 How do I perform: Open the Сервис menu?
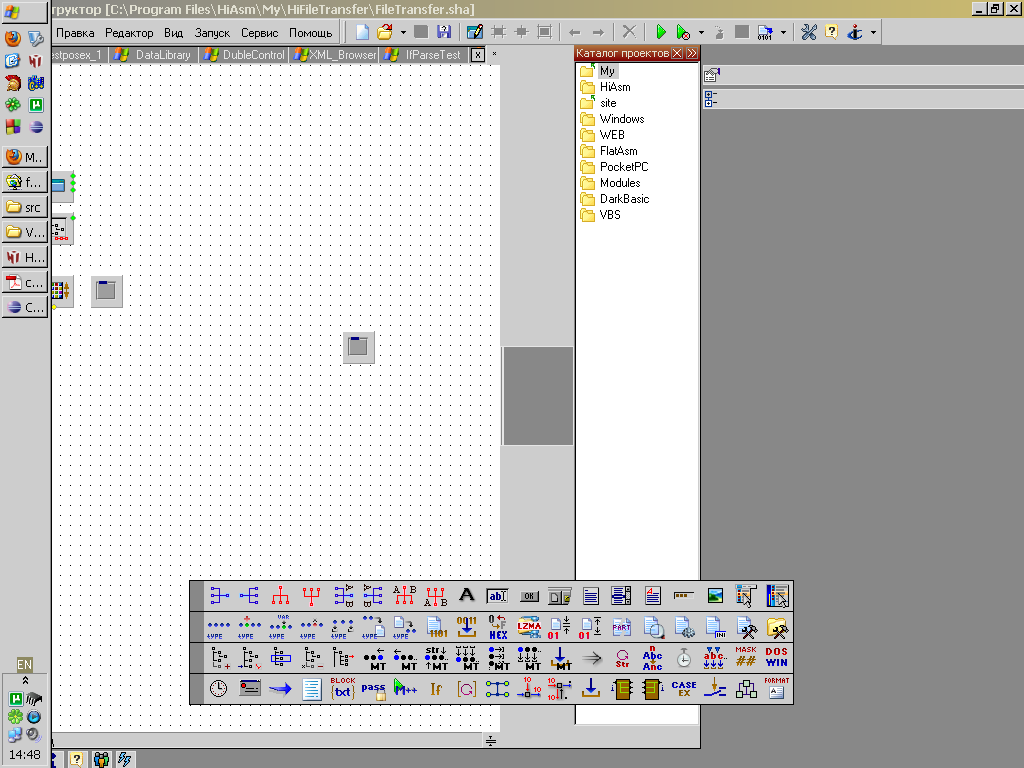[260, 33]
